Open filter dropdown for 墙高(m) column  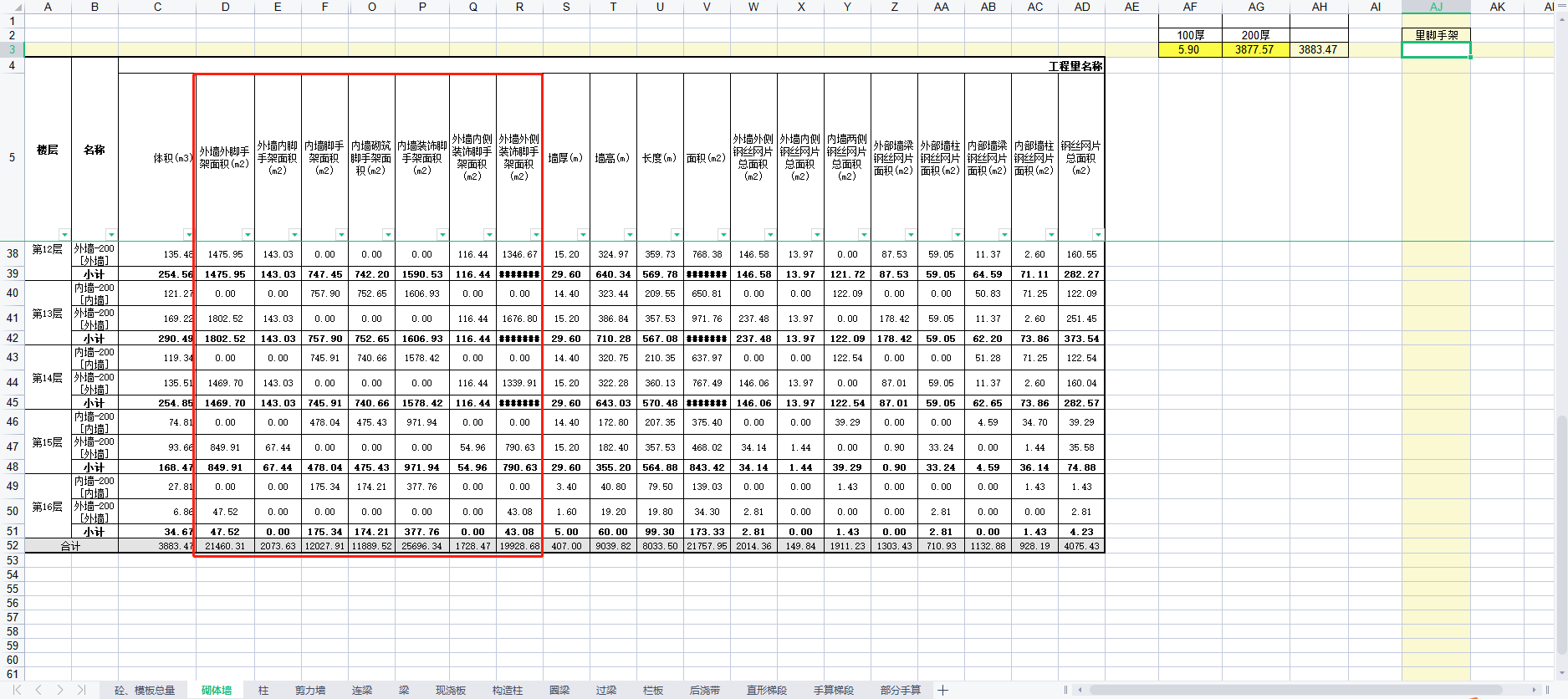[x=630, y=235]
